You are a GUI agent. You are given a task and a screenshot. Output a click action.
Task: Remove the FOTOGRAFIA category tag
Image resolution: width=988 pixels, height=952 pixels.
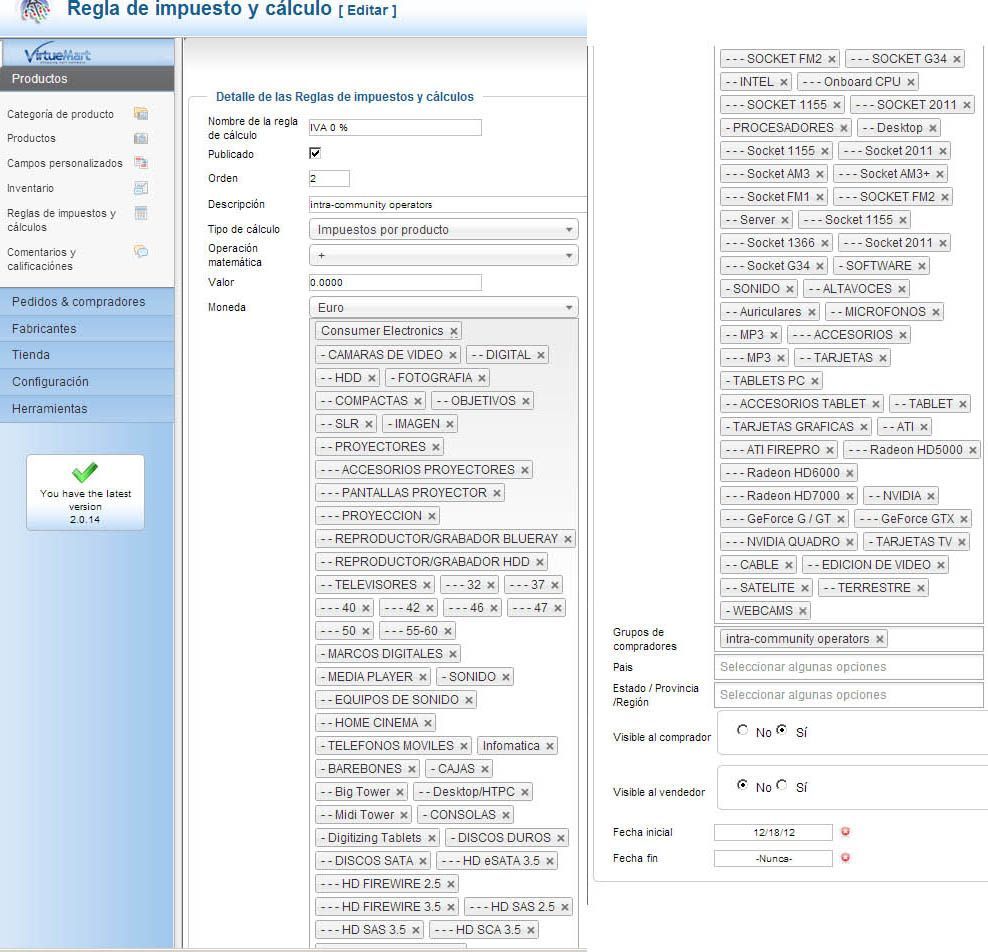(481, 378)
